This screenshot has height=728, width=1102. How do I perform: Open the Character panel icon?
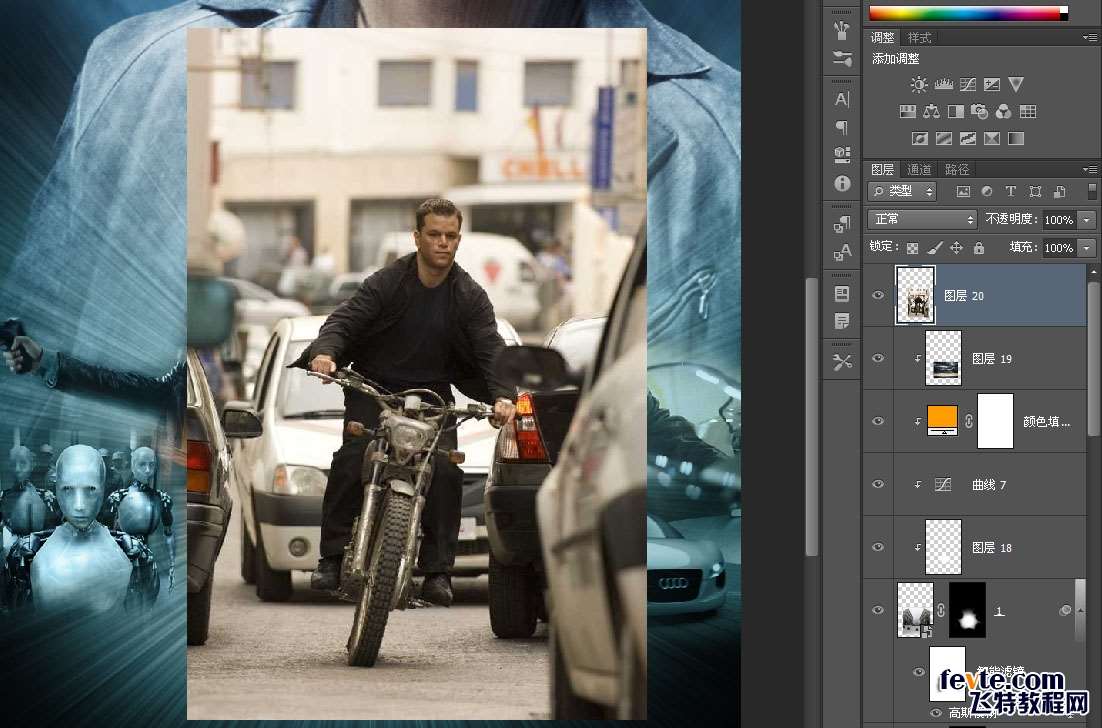tap(842, 99)
